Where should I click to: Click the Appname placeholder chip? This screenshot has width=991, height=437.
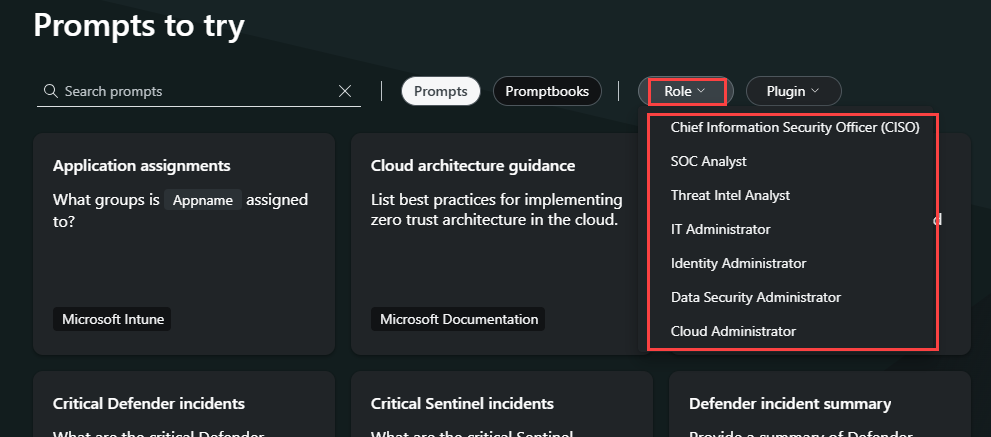click(x=203, y=200)
